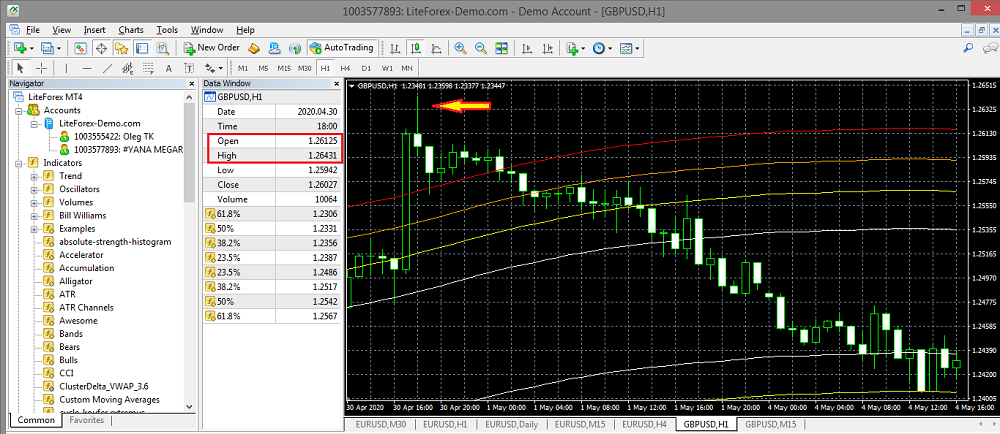
Task: Toggle the Navigator panel star-folder icon
Action: 121,48
